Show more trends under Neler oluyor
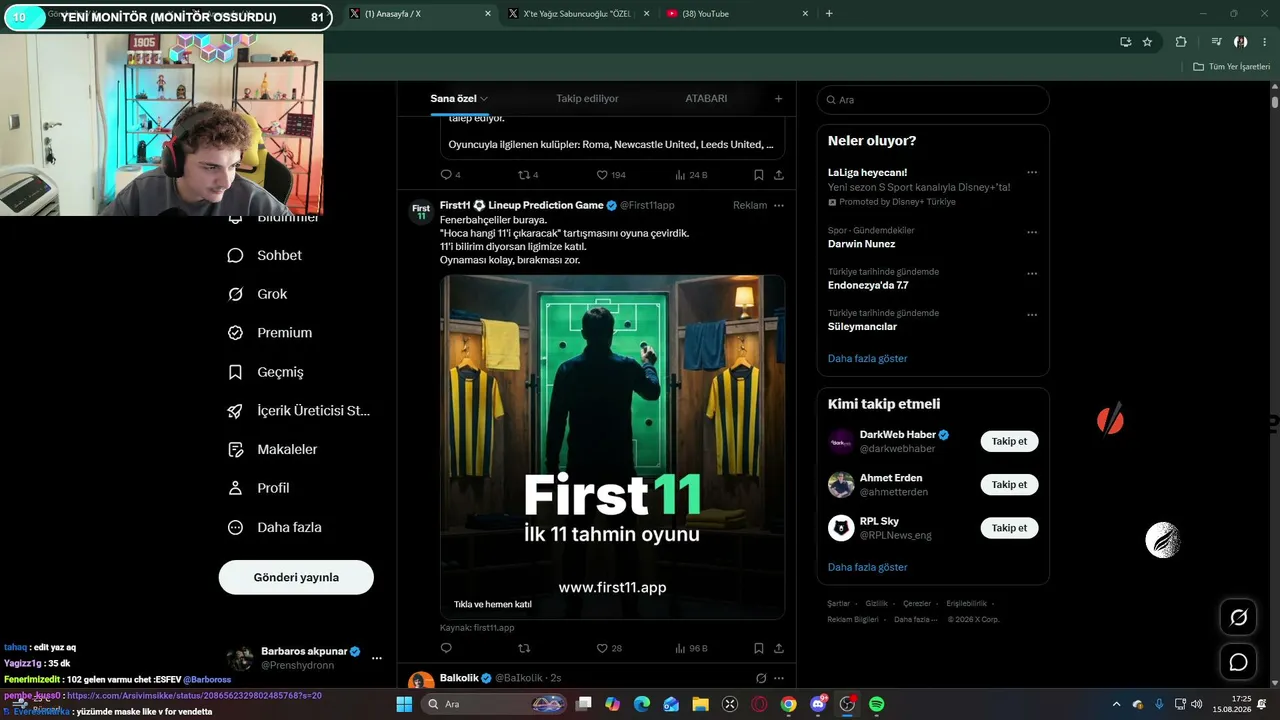Screen dimensions: 1280x720 point(868,358)
